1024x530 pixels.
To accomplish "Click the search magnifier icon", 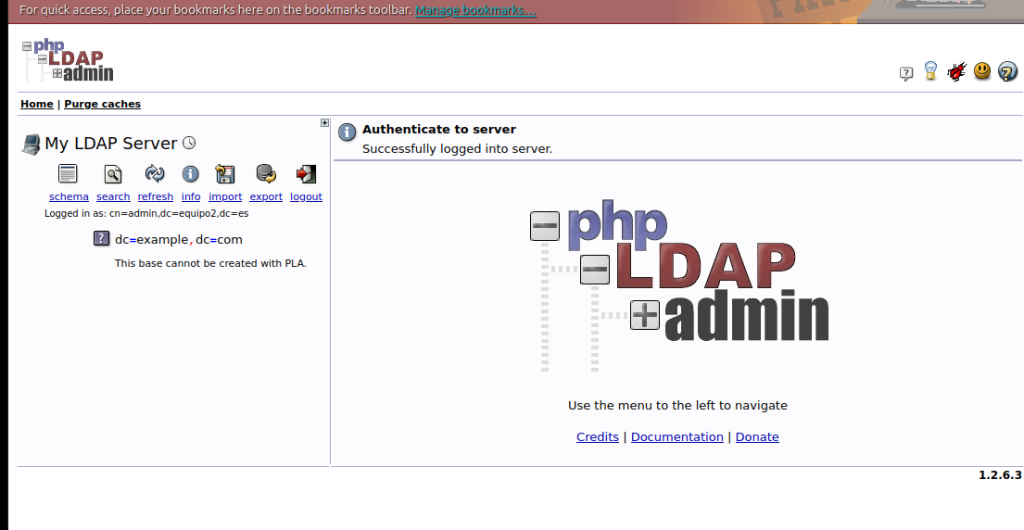I will (113, 174).
